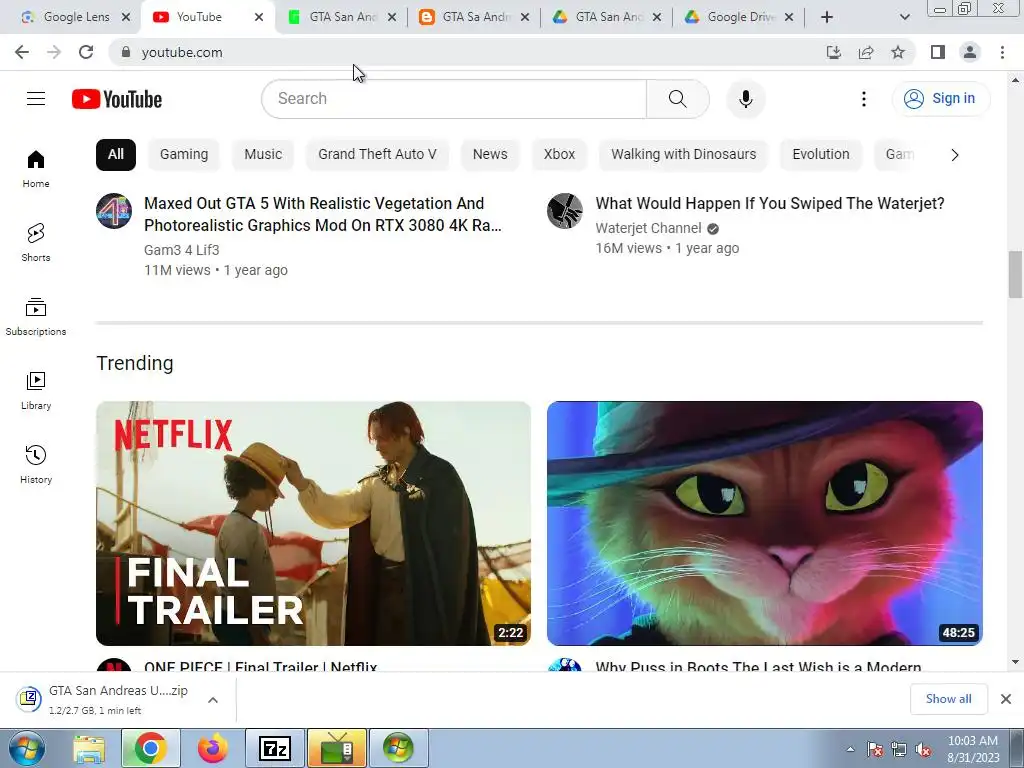
Task: Click the Netflix Final Trailer thumbnail
Action: coord(313,523)
